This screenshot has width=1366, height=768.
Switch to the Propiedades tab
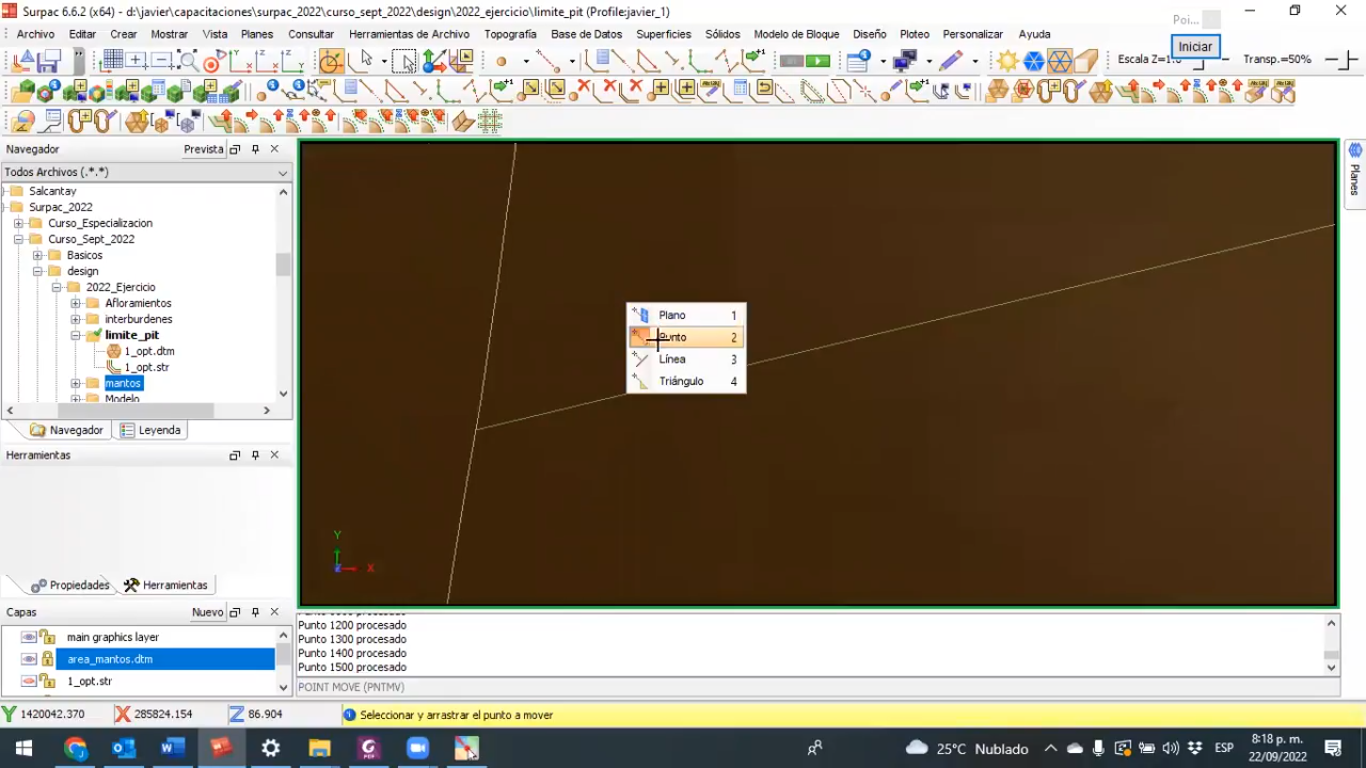point(69,585)
